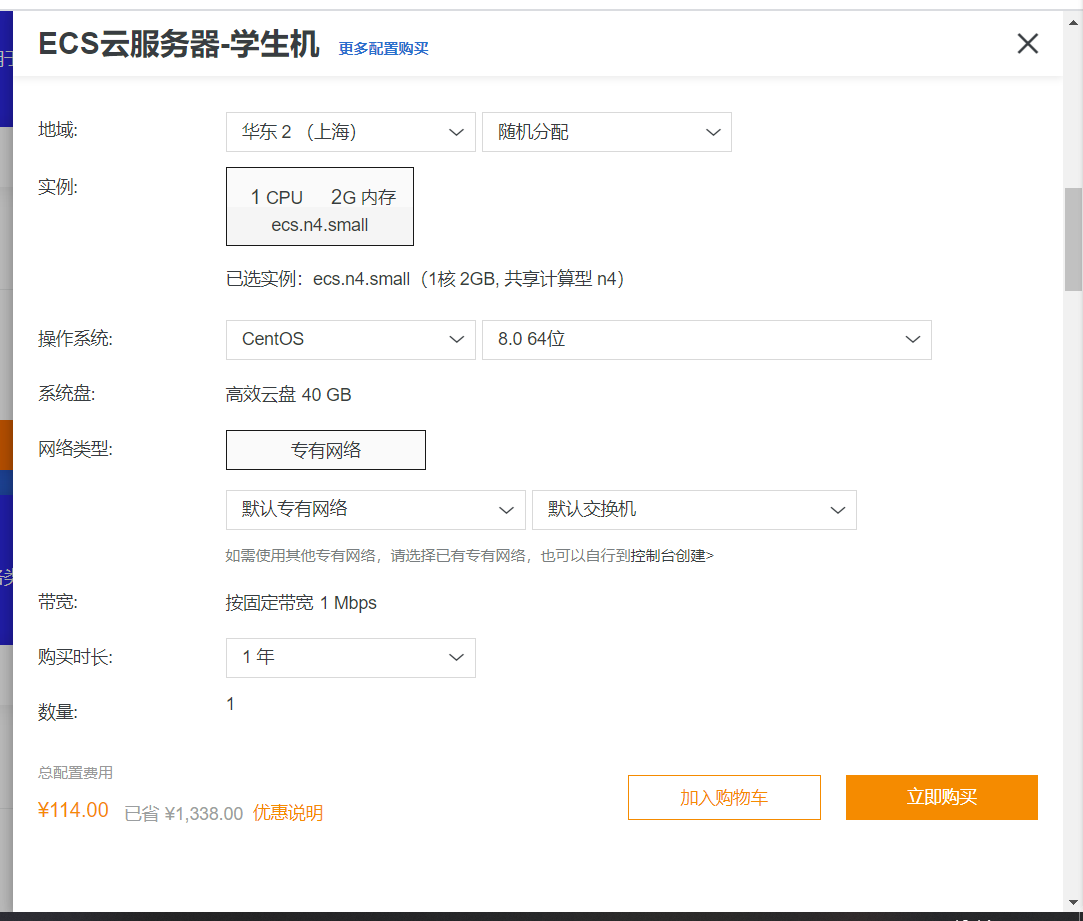The height and width of the screenshot is (921, 1083).
Task: Open the 华东 2 (上海) region dropdown
Action: pyautogui.click(x=351, y=132)
